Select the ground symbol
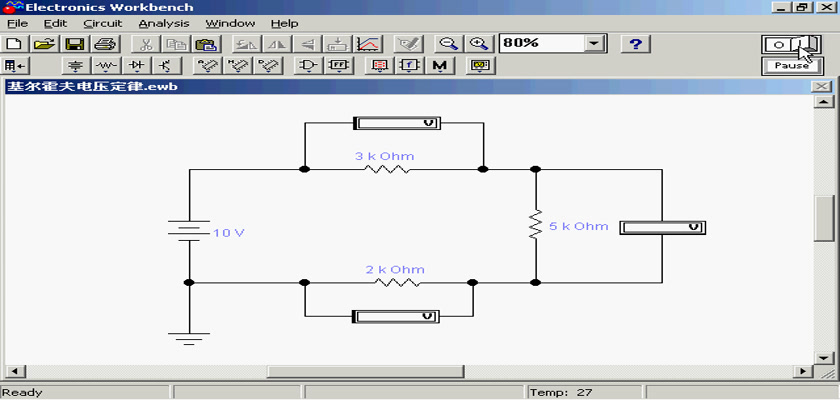The image size is (840, 400). 189,338
